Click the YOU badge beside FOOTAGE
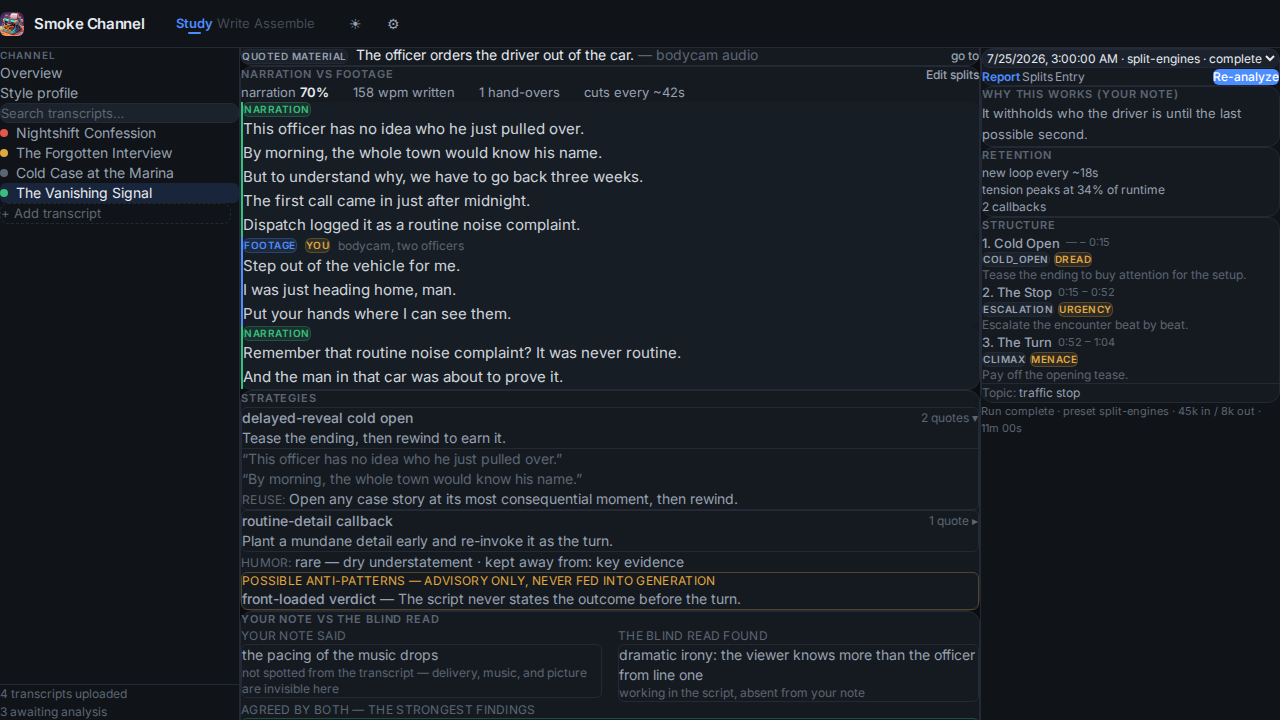This screenshot has width=1280, height=720. tap(318, 245)
